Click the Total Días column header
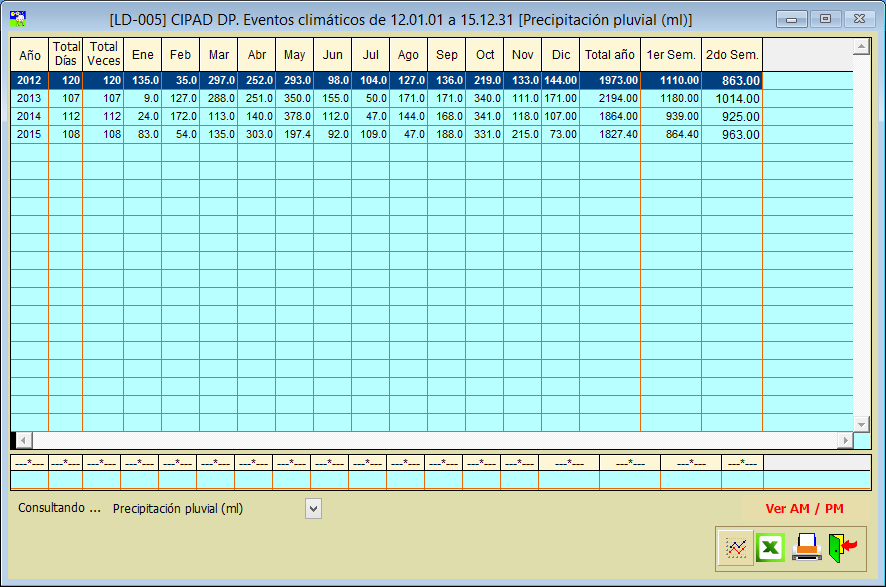This screenshot has width=886, height=587. (x=66, y=55)
